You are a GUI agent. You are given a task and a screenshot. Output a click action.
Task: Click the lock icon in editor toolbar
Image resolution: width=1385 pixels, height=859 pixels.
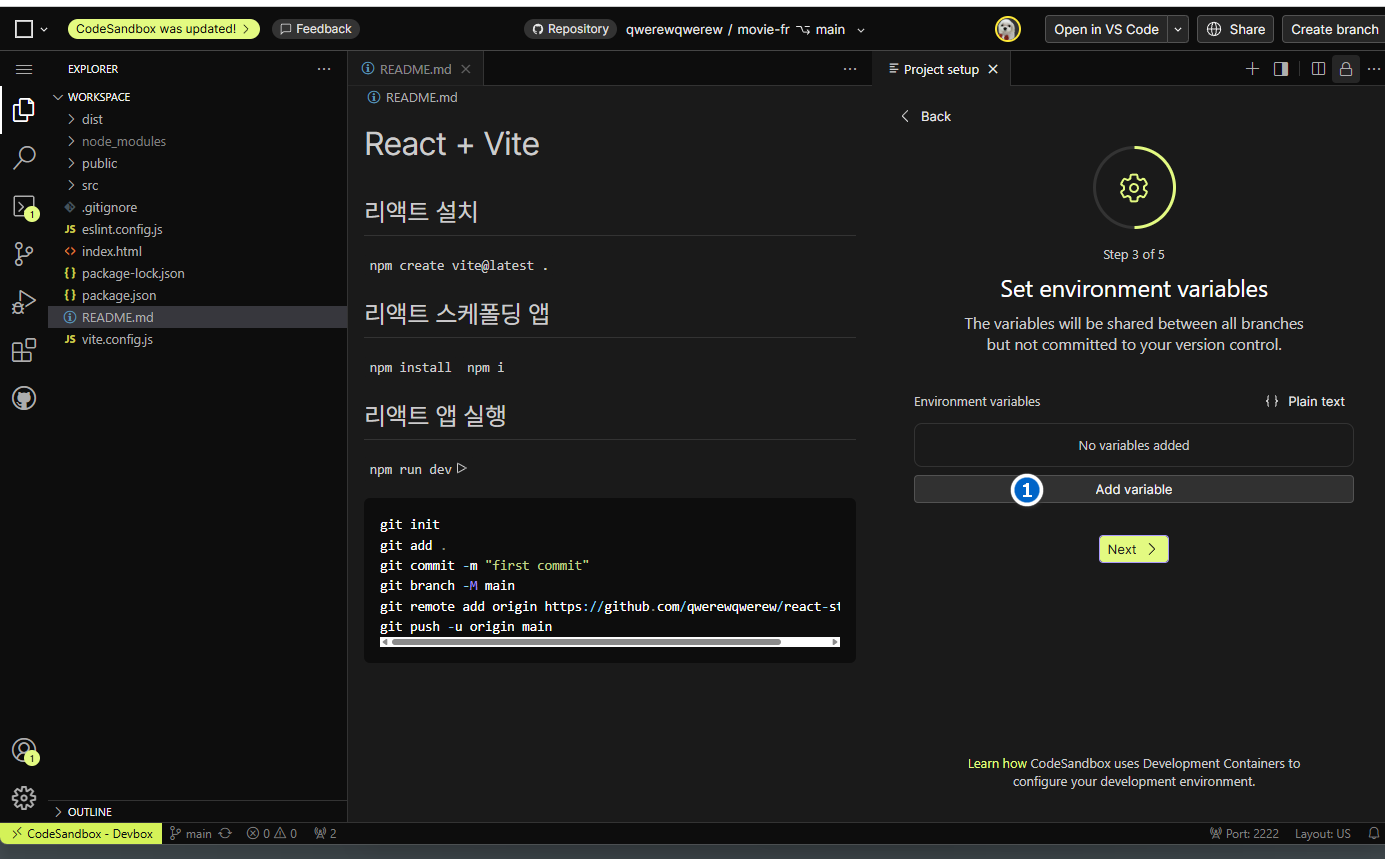pyautogui.click(x=1345, y=69)
